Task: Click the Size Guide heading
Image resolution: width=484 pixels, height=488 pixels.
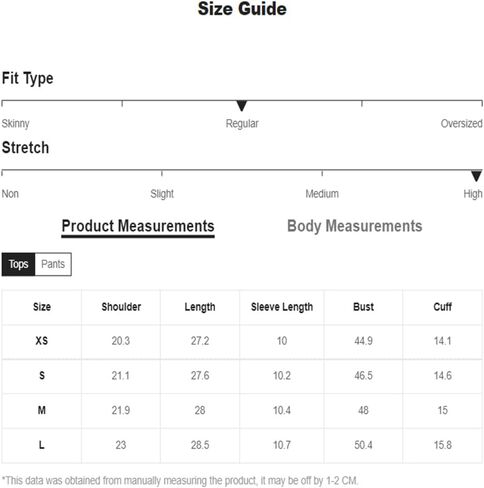Action: (x=242, y=9)
